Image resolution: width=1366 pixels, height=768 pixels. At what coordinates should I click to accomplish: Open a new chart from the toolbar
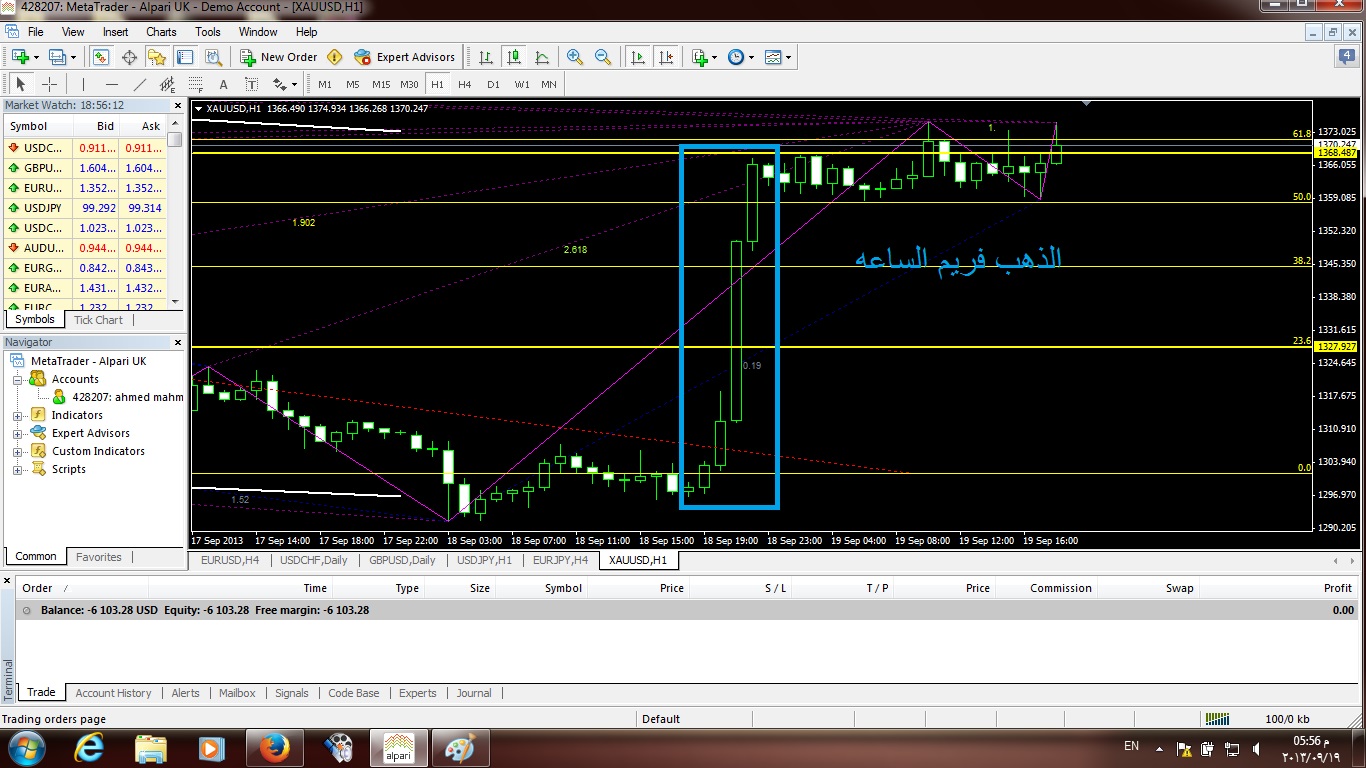pyautogui.click(x=20, y=57)
